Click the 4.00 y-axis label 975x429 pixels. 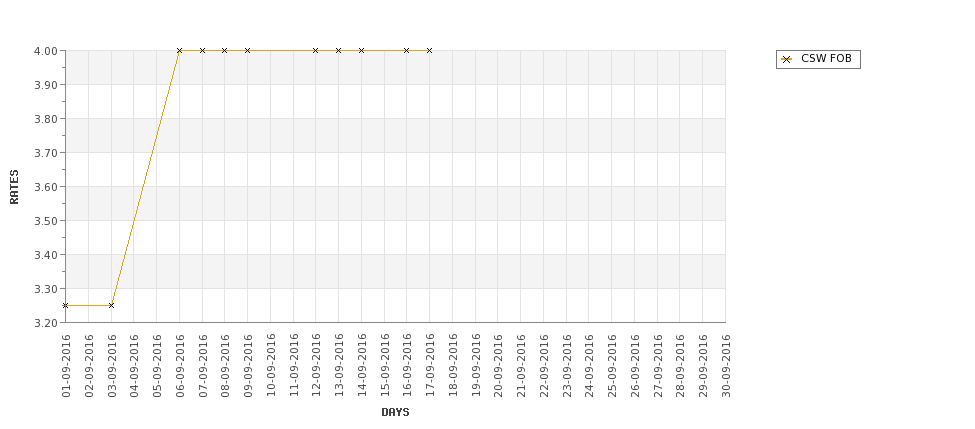(x=46, y=50)
